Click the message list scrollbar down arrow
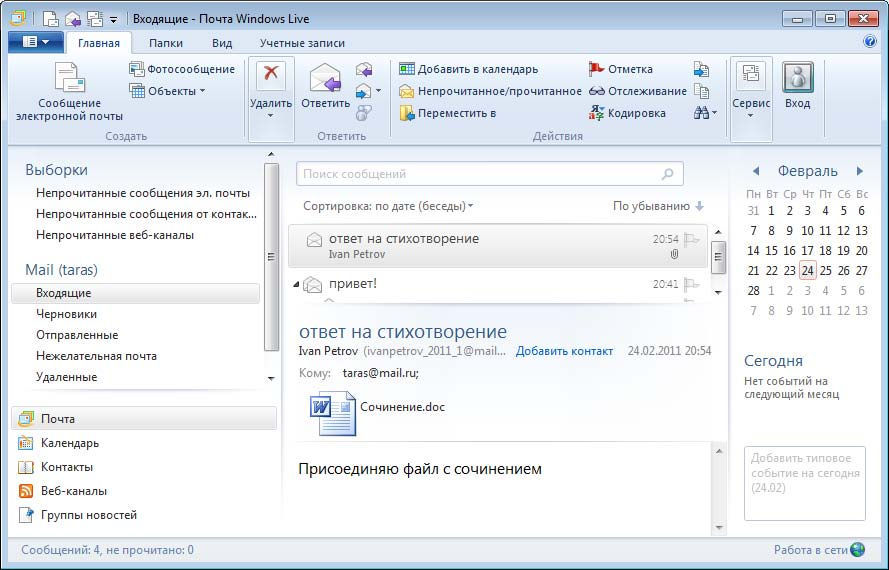 tap(718, 292)
